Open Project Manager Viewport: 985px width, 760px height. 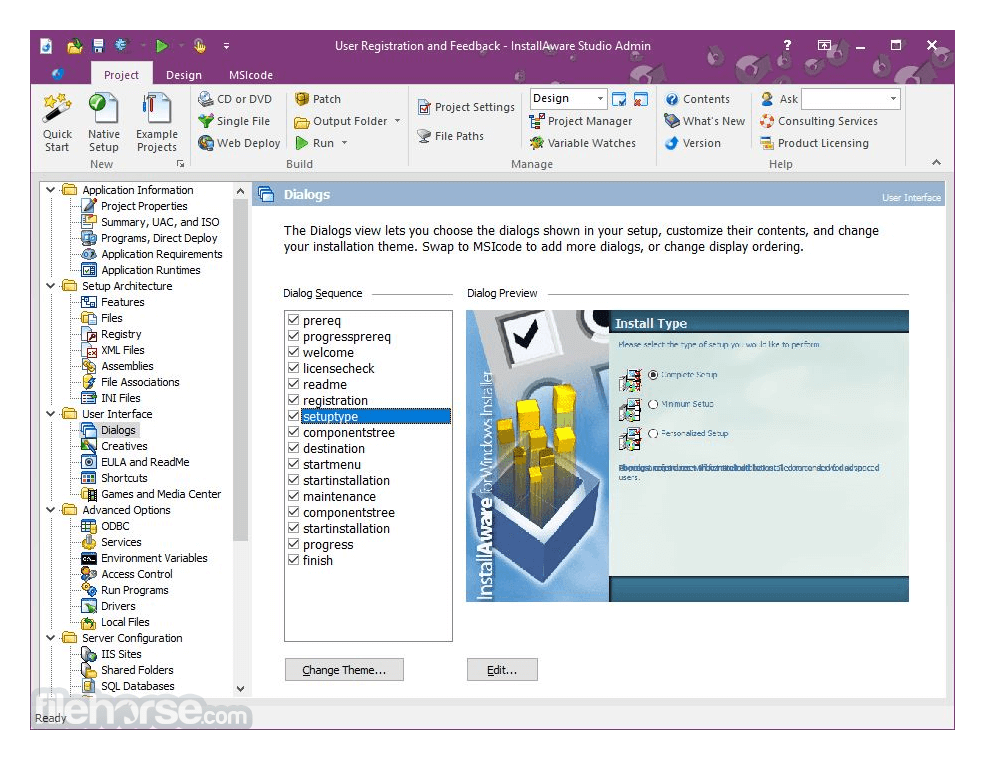(x=581, y=121)
